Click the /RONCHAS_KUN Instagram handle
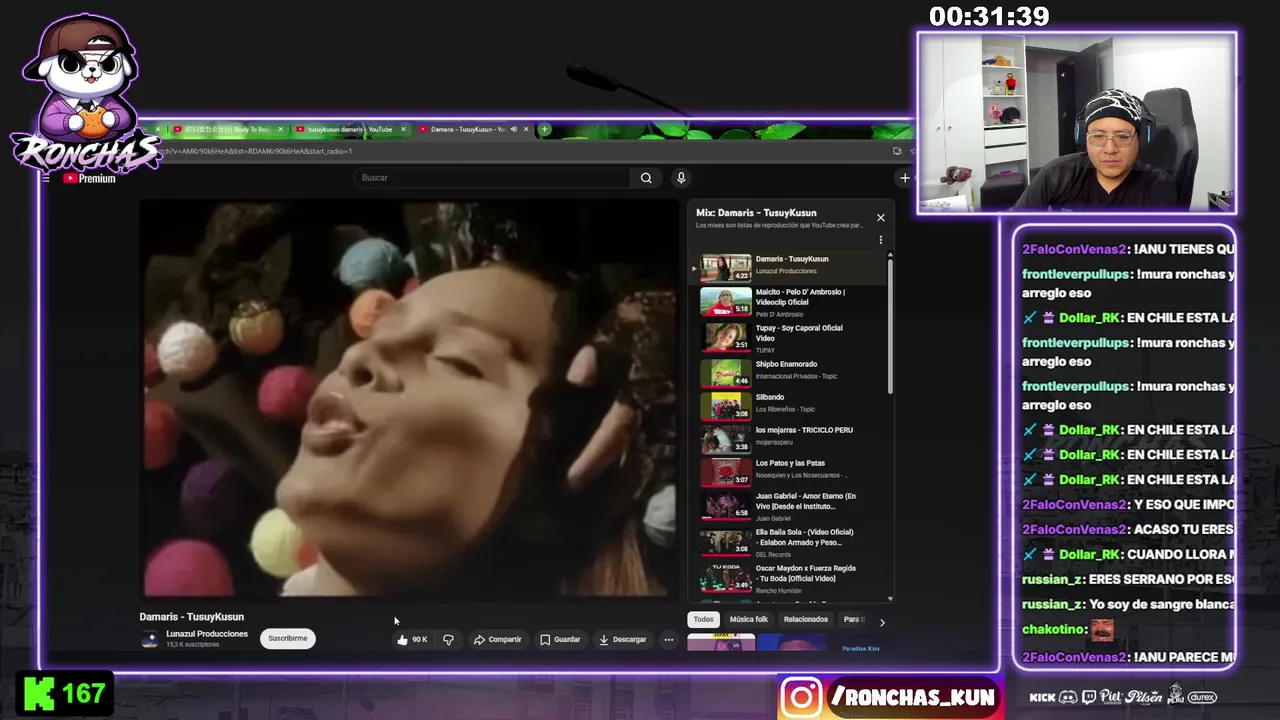Viewport: 1280px width, 720px height. point(913,697)
